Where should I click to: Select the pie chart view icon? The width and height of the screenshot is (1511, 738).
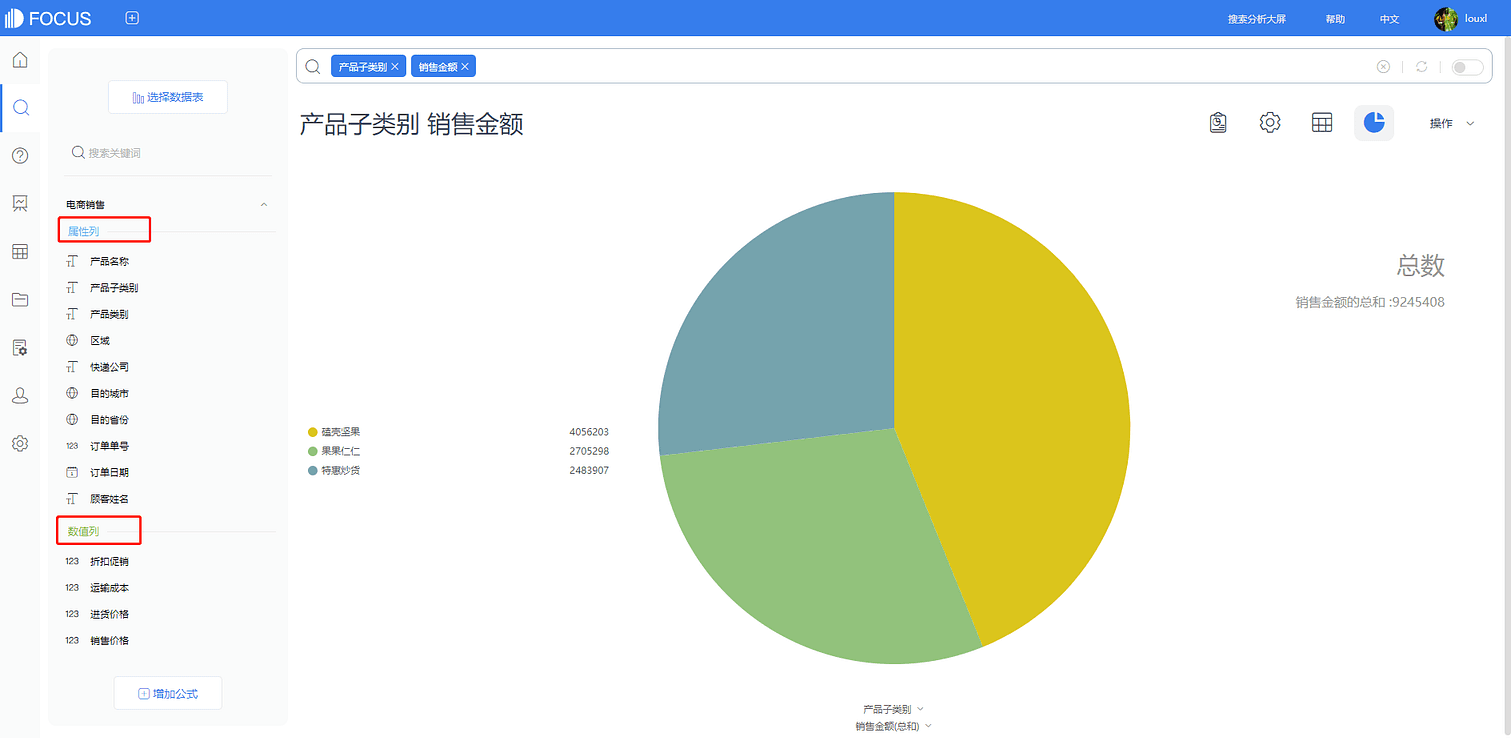tap(1374, 123)
